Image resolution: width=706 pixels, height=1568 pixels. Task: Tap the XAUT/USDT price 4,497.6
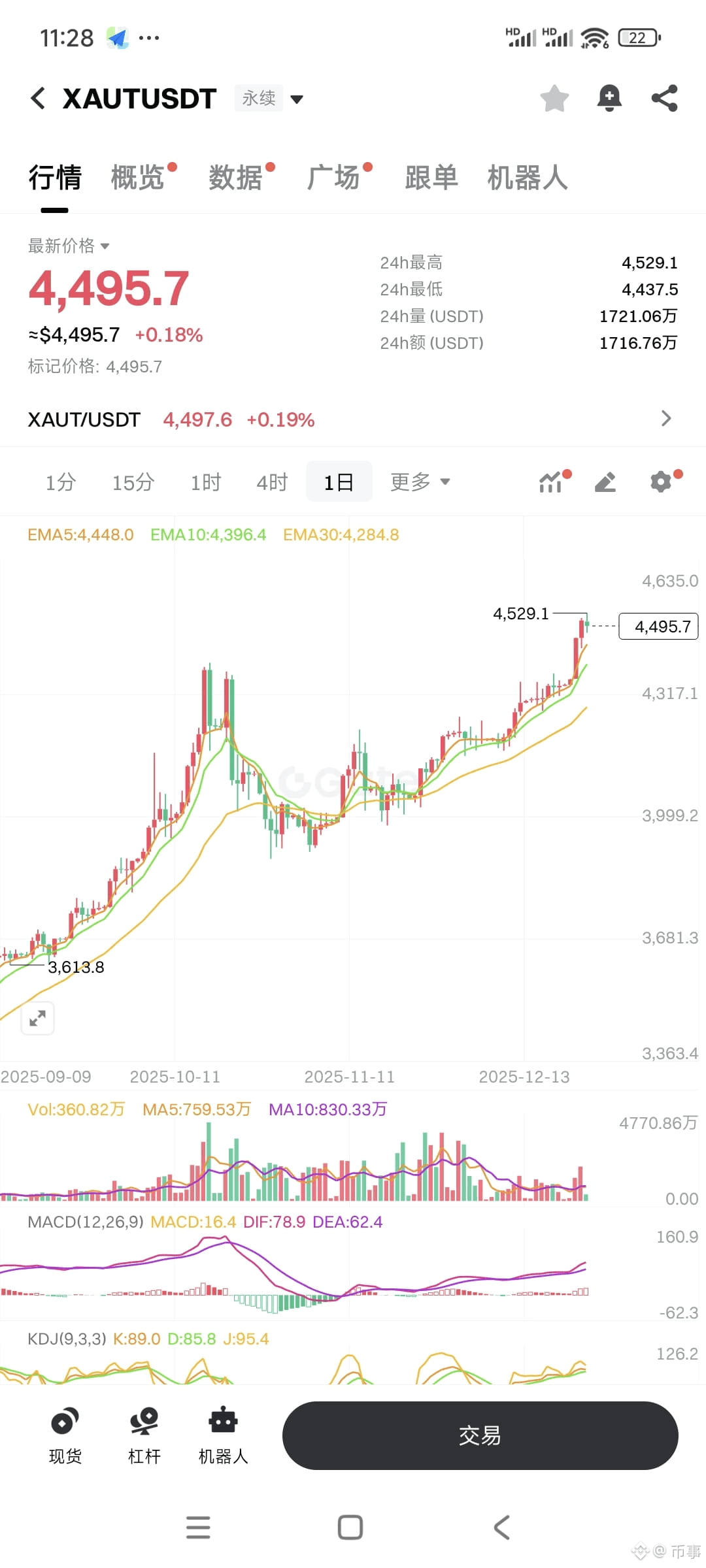pos(197,419)
